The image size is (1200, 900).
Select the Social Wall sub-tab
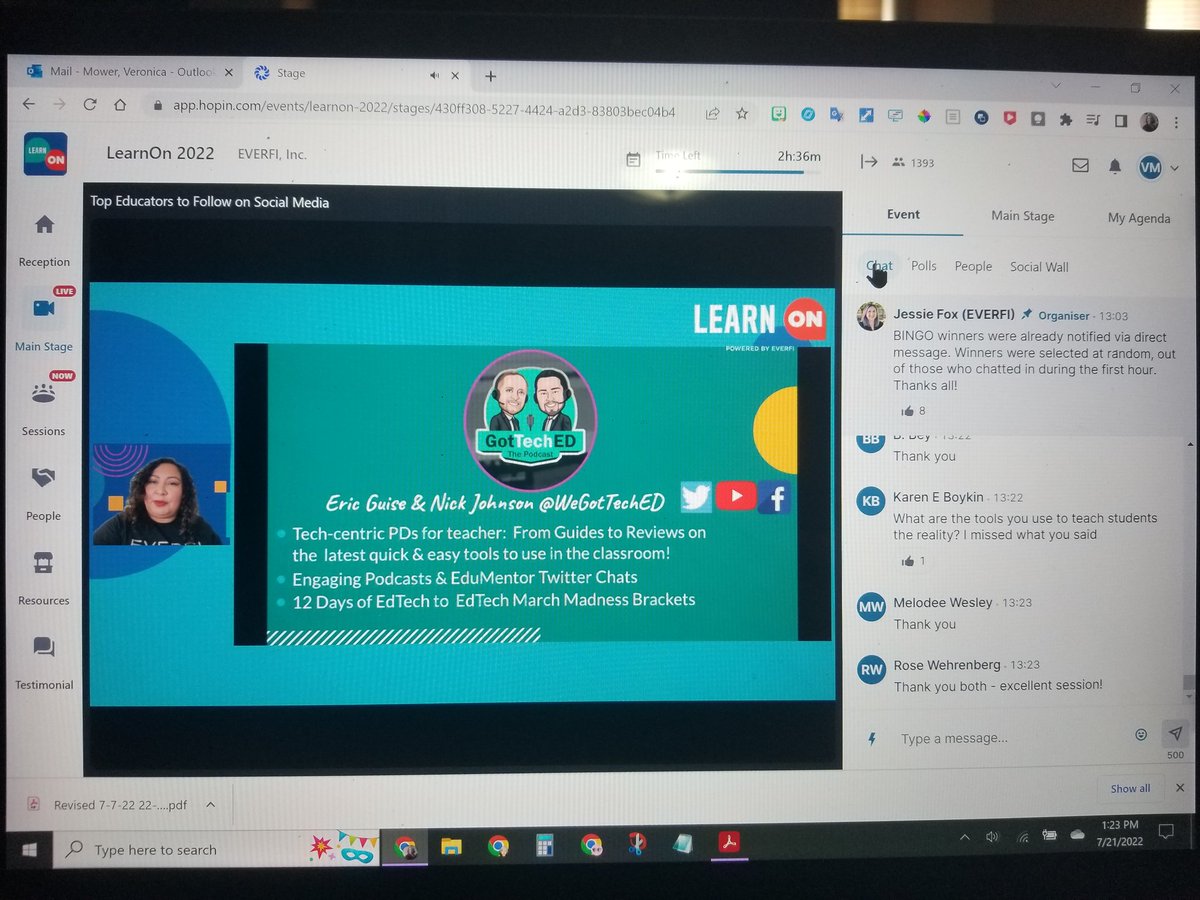point(1039,267)
